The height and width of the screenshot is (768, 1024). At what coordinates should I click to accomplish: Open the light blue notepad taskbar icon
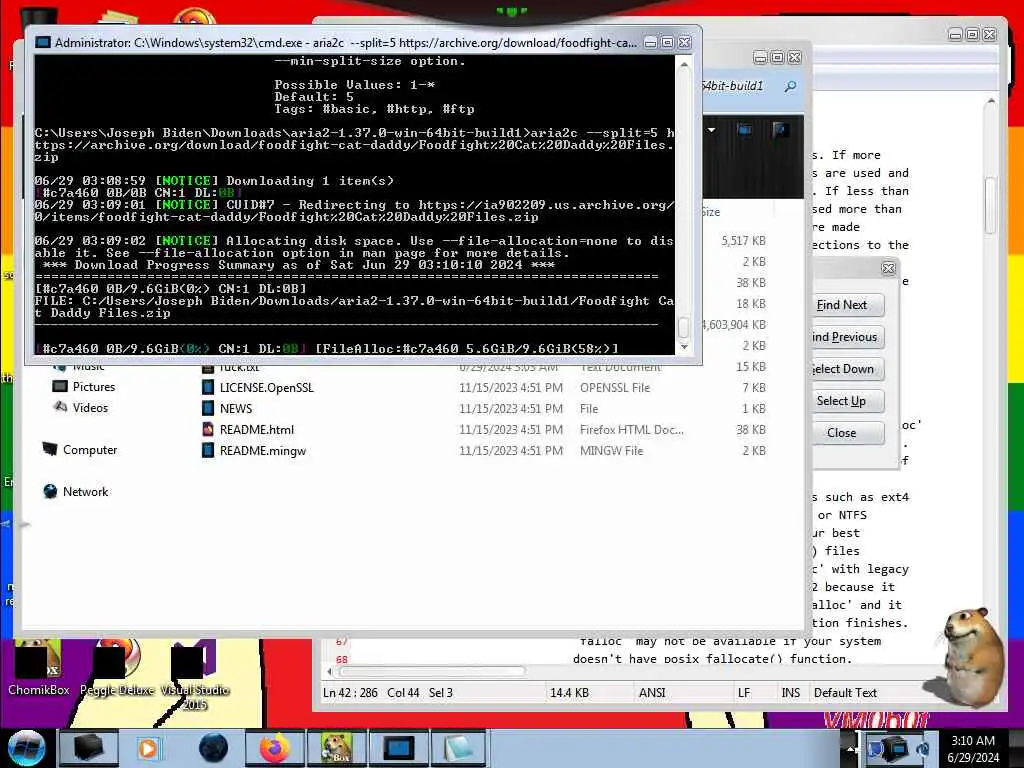[459, 748]
